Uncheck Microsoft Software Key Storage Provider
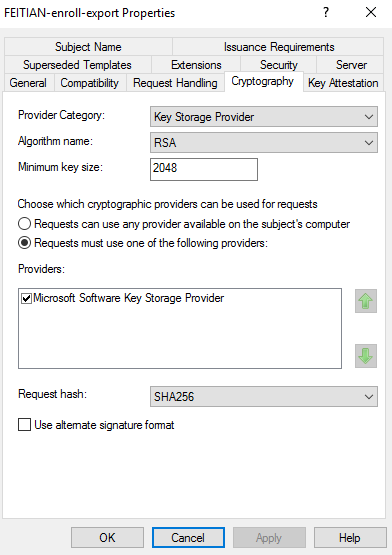Viewport: 392px width, 555px height. pyautogui.click(x=26, y=298)
